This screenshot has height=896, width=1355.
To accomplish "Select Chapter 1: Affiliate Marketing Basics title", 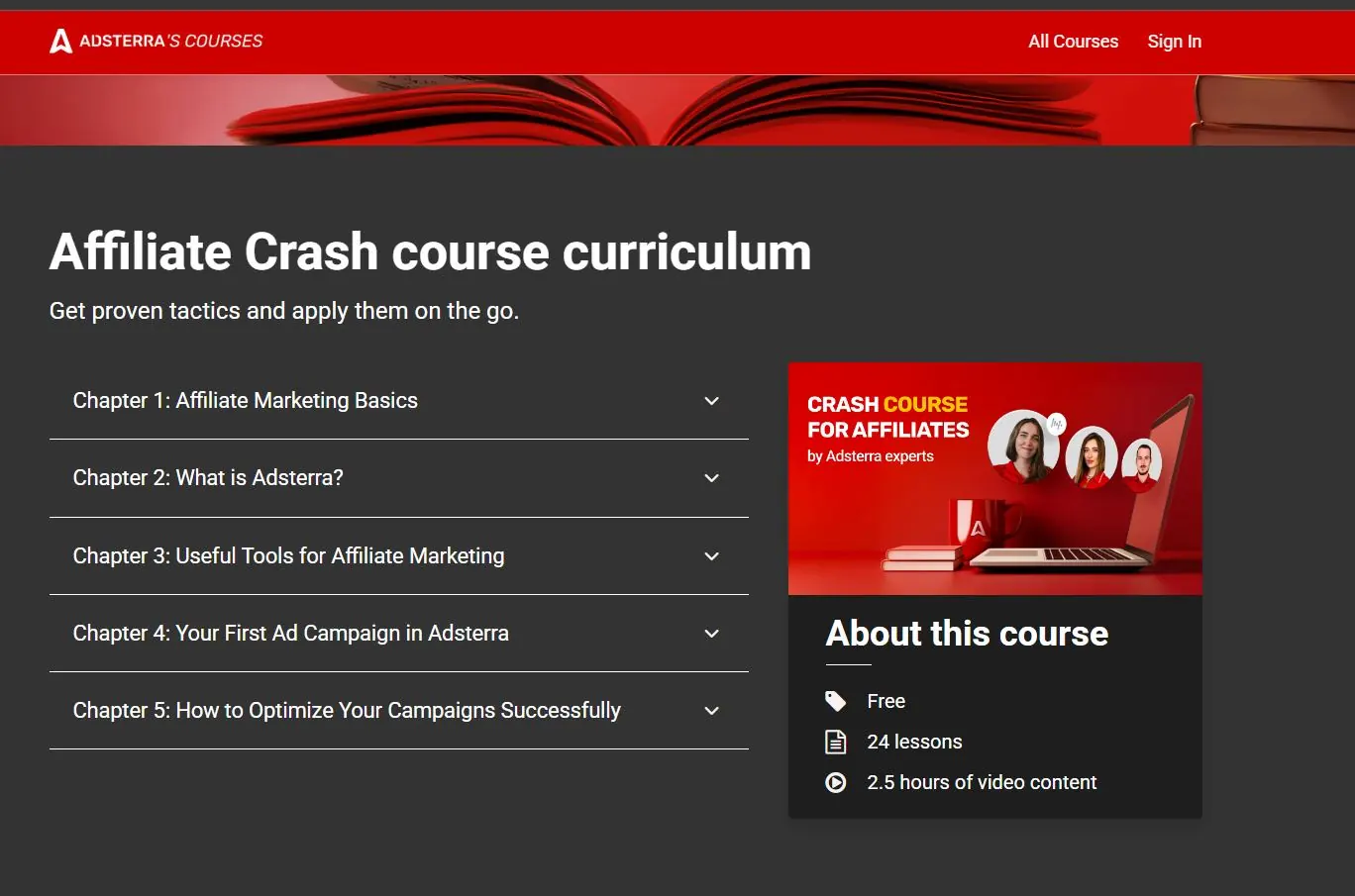I will click(245, 401).
